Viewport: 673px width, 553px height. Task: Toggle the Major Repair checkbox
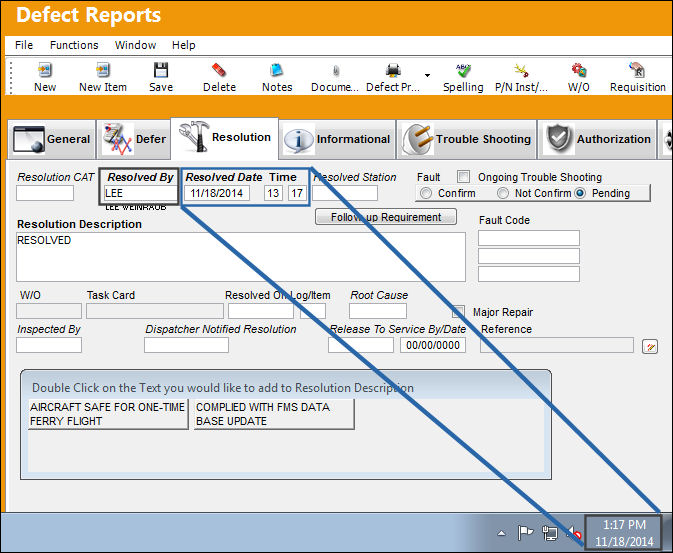click(x=458, y=312)
